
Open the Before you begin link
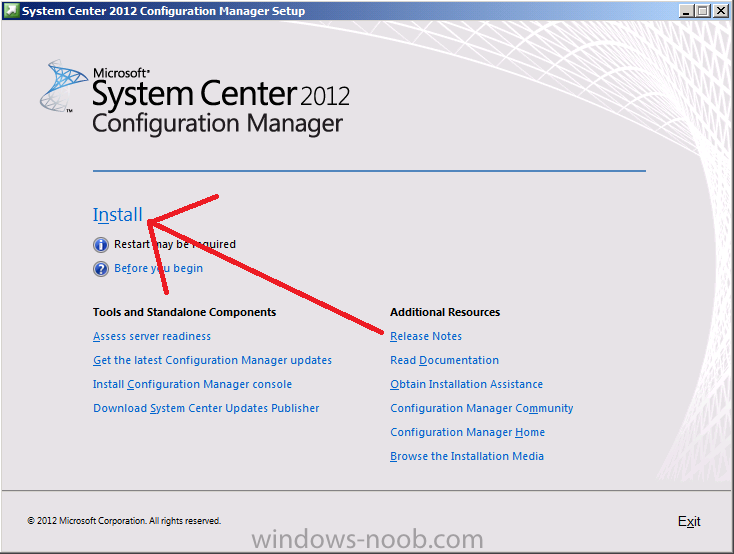pyautogui.click(x=158, y=268)
